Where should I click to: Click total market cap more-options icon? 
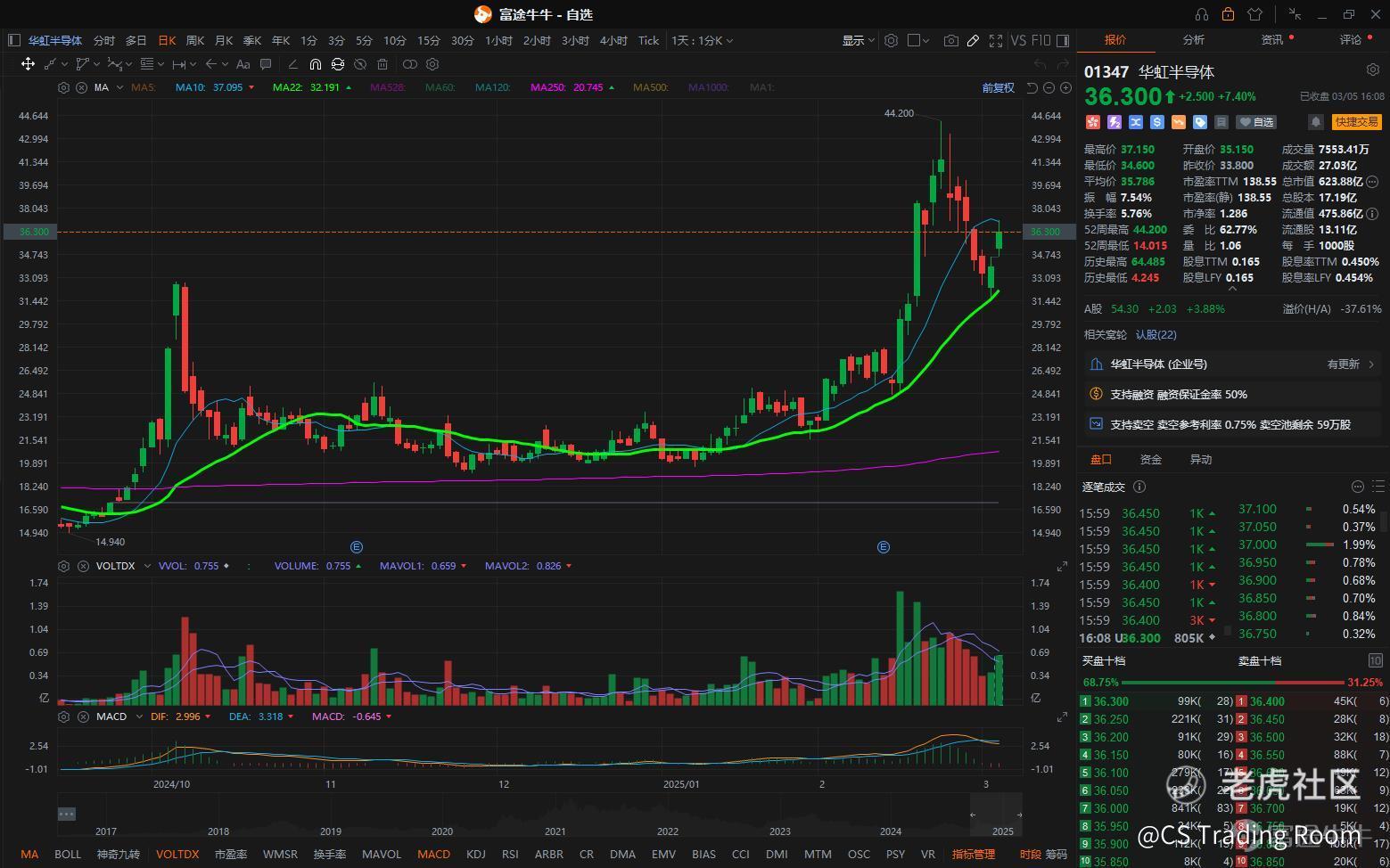tap(1372, 182)
